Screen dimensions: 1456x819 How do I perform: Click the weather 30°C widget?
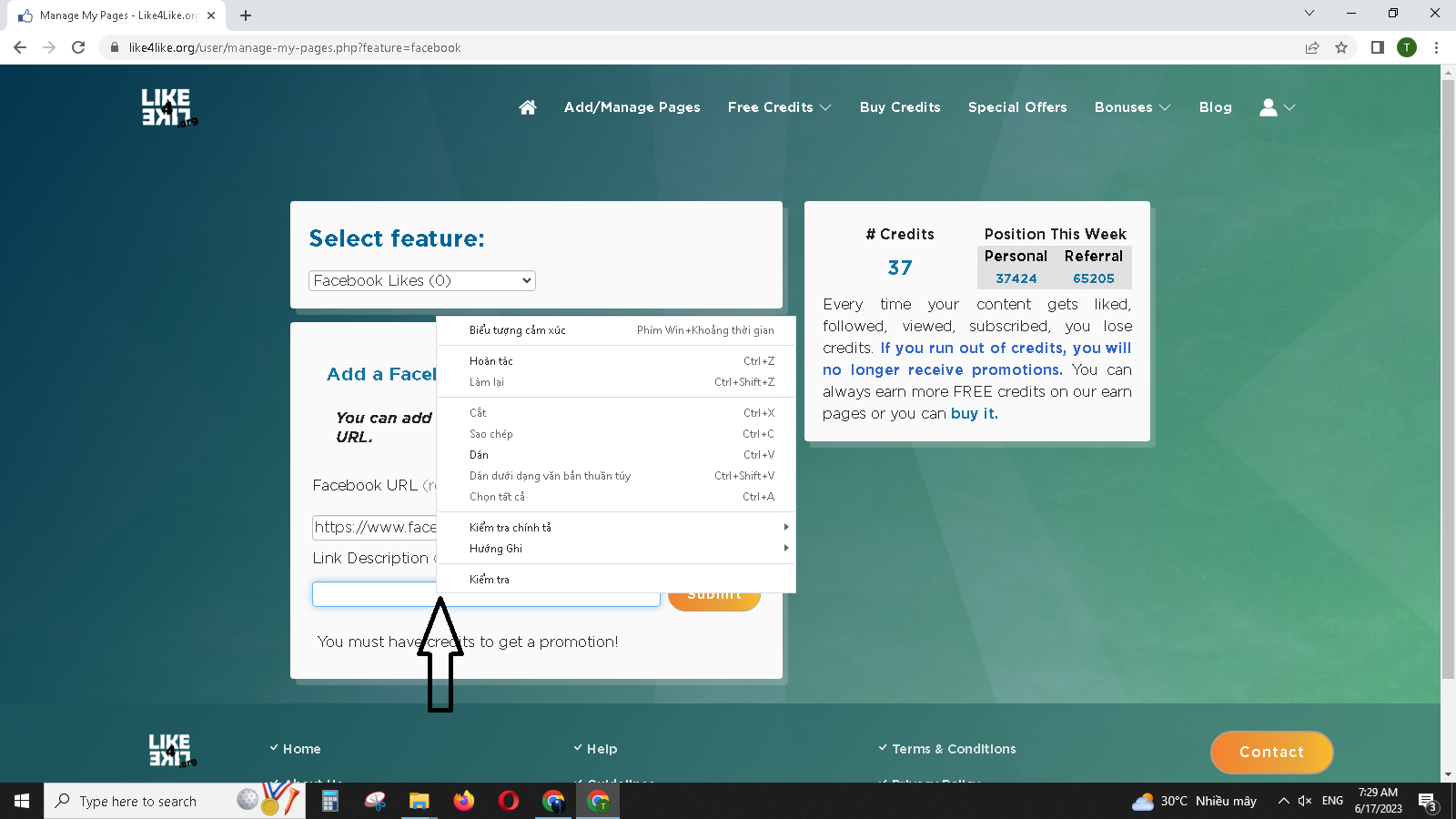(x=1194, y=801)
